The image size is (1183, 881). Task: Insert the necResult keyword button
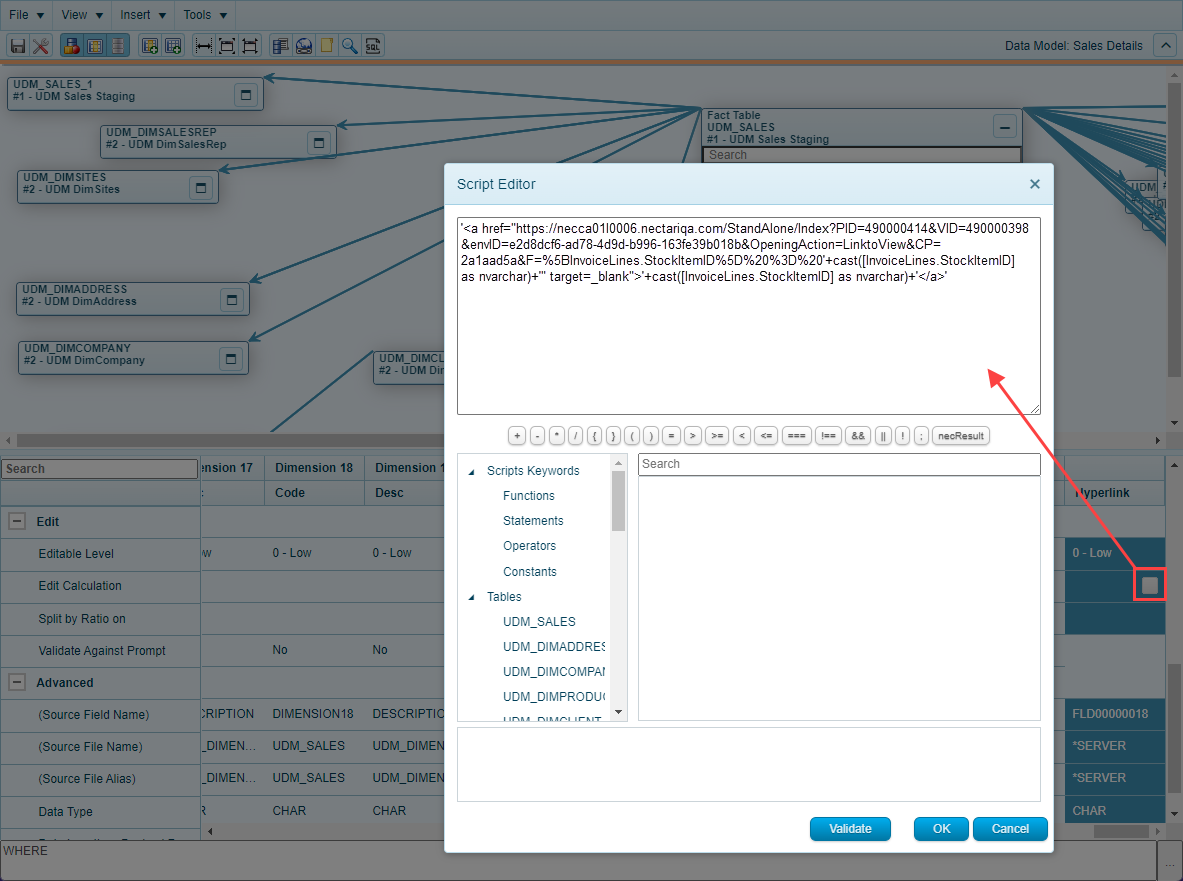[x=961, y=436]
